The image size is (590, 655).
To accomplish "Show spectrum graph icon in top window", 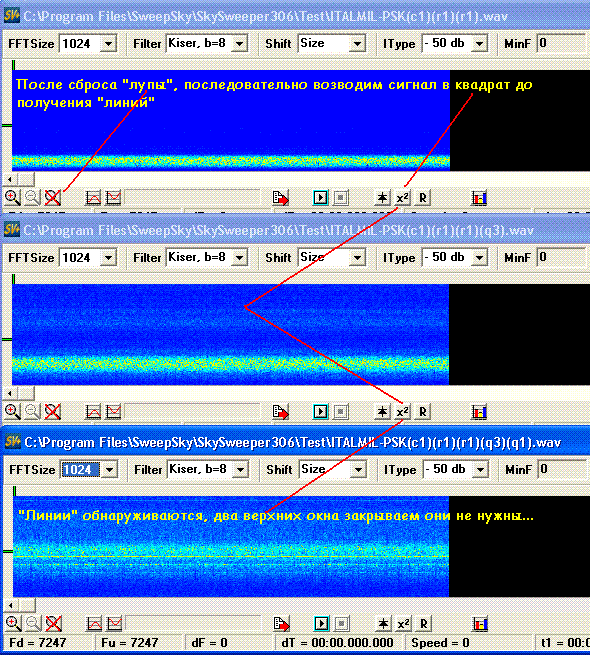I will (x=93, y=198).
